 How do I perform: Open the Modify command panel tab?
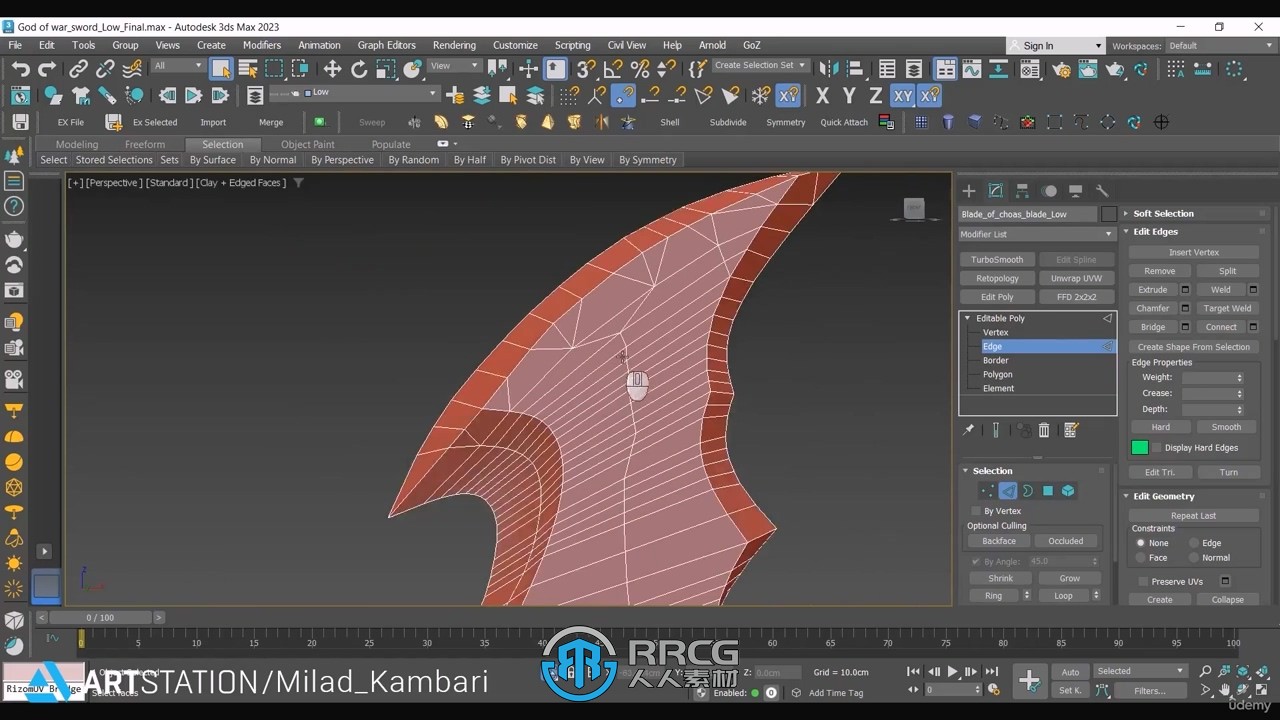996,191
